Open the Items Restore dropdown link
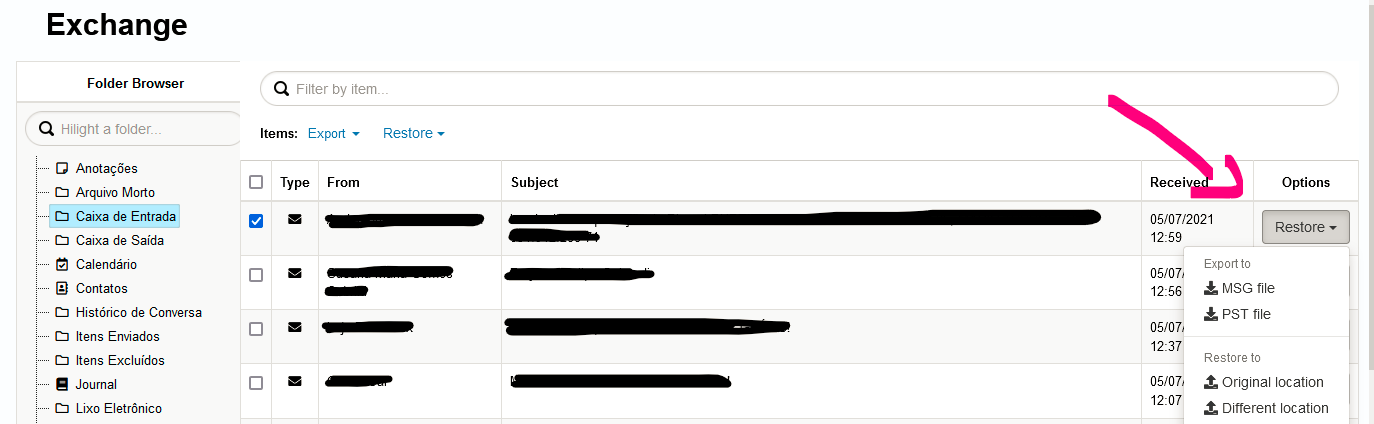Image resolution: width=1374 pixels, height=424 pixels. tap(414, 133)
